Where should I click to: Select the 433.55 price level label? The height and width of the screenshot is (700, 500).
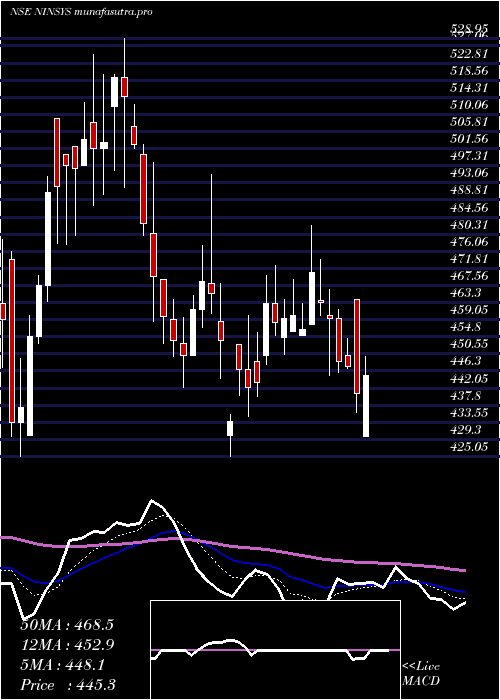click(x=468, y=412)
